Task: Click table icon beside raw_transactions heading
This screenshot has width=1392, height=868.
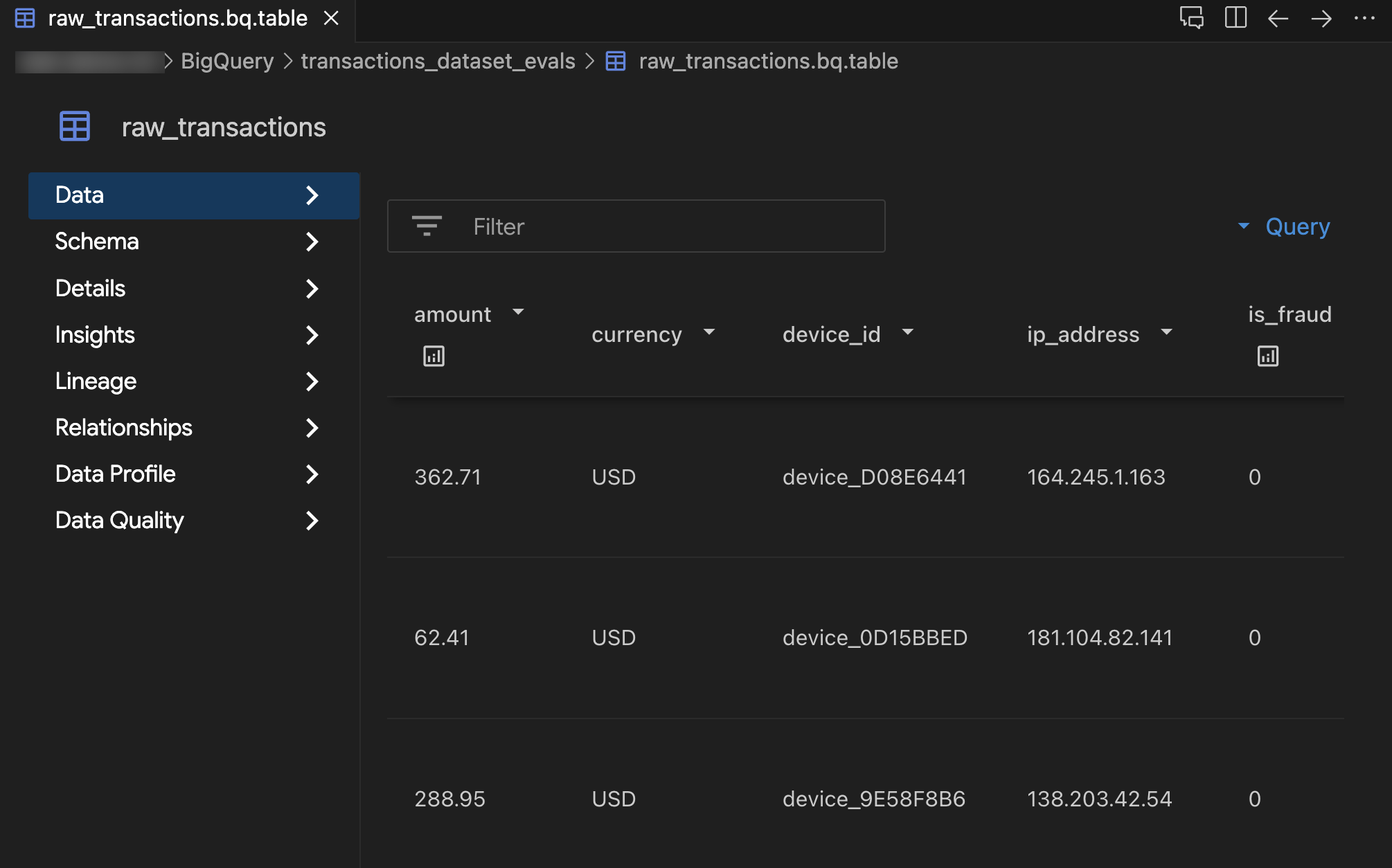Action: [x=75, y=127]
